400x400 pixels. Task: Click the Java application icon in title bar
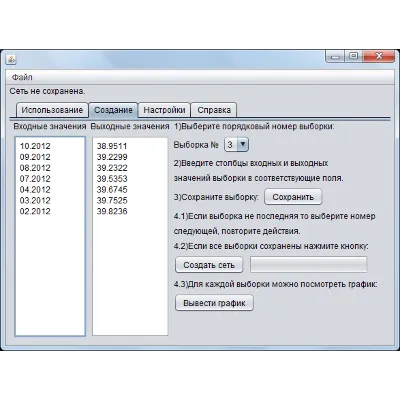coord(11,60)
